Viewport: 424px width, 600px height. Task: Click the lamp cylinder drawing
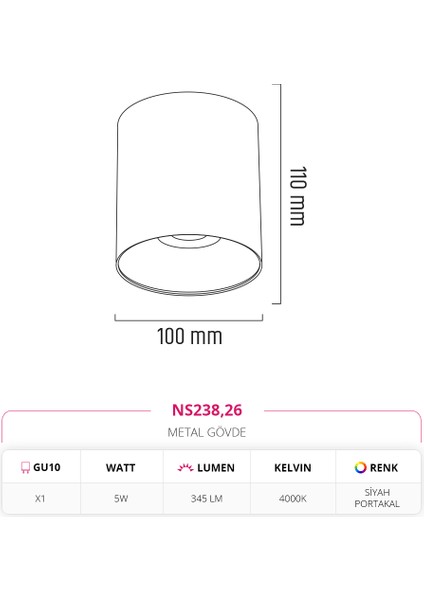point(189,193)
